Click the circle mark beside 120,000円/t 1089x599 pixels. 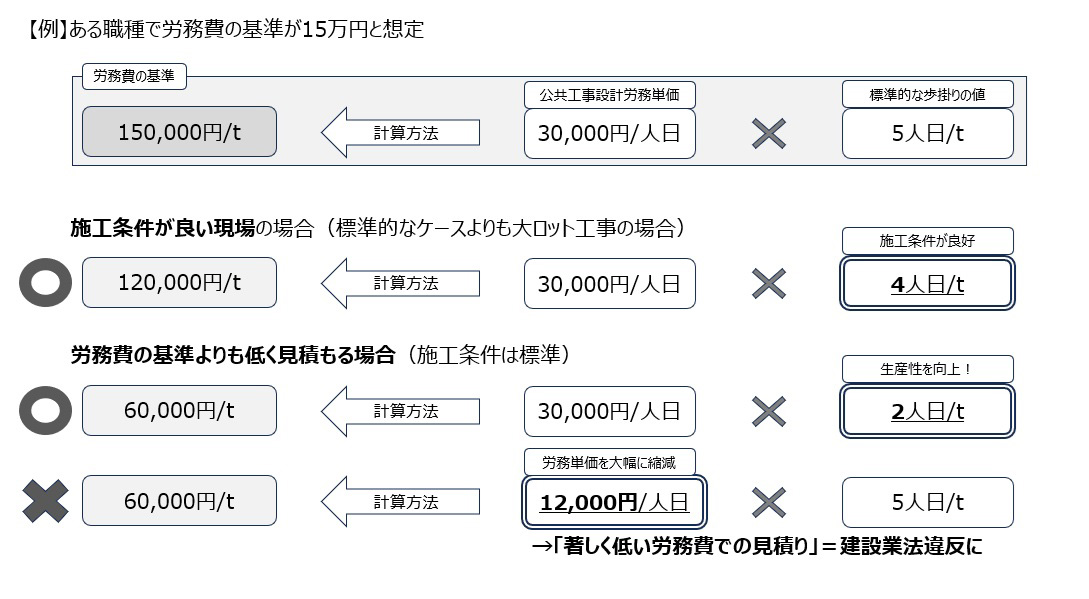pos(45,283)
